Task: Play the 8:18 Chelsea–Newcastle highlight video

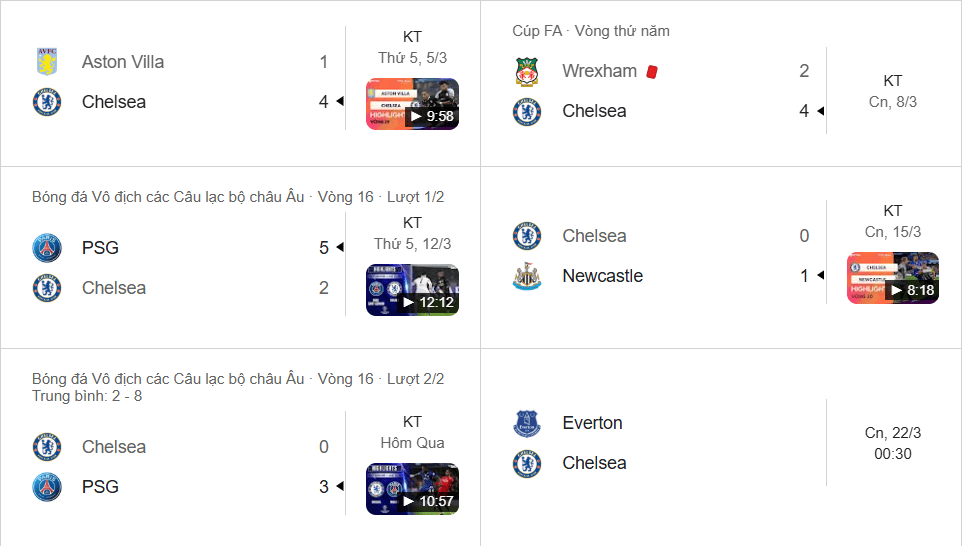Action: [892, 278]
